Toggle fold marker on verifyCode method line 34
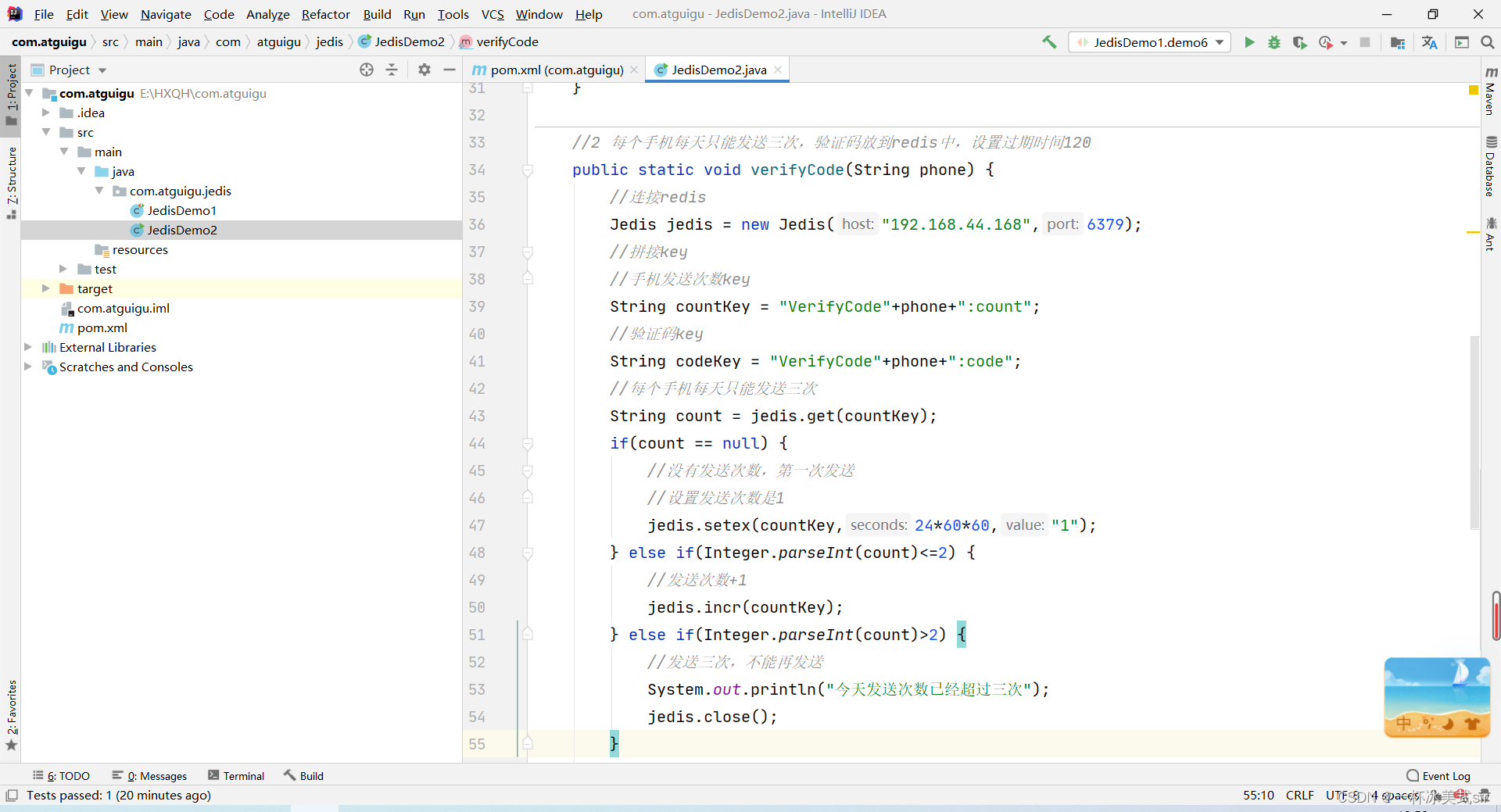This screenshot has height=812, width=1501. pyautogui.click(x=528, y=170)
